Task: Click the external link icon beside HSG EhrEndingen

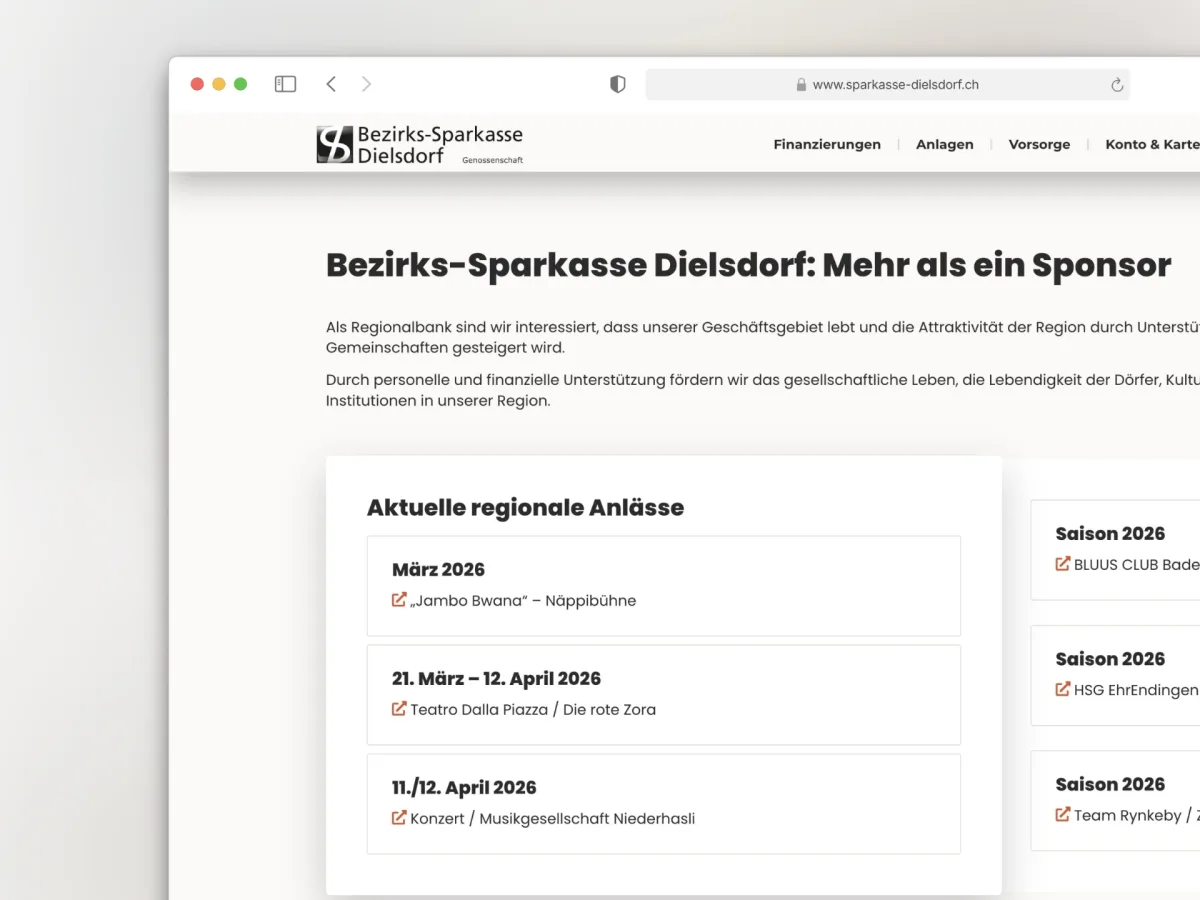Action: click(x=1063, y=689)
